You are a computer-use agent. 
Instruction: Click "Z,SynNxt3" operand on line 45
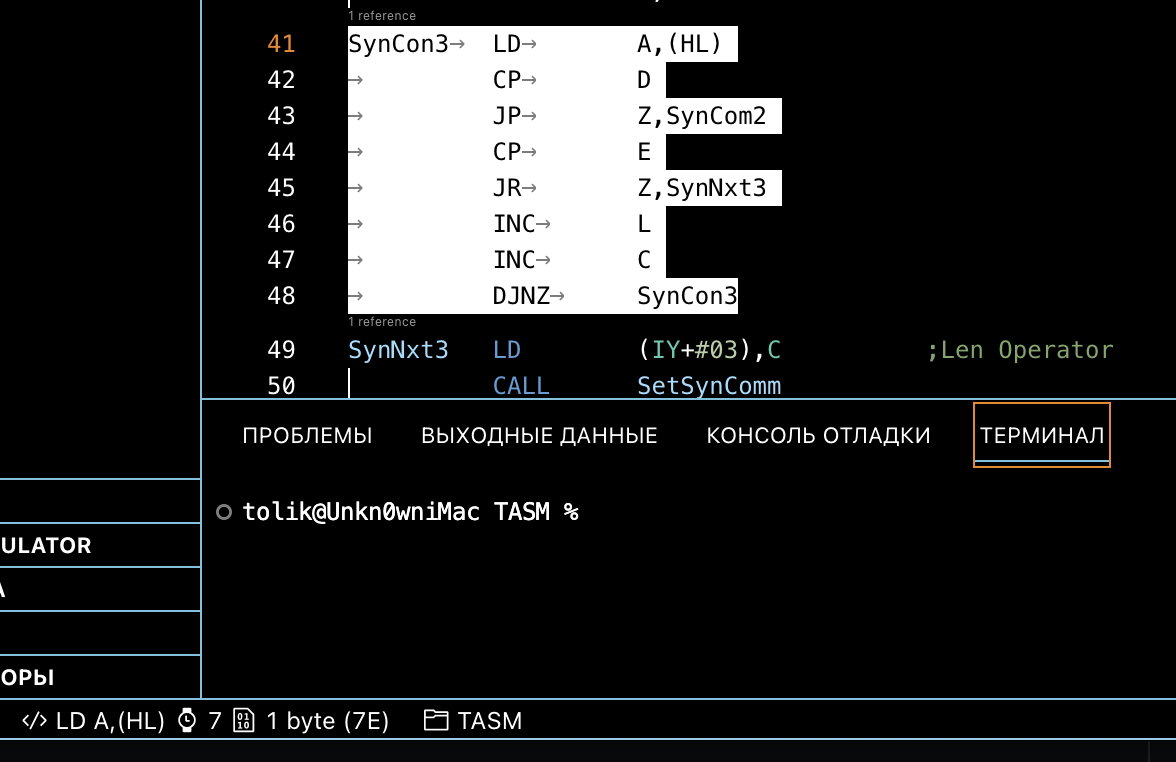[702, 188]
